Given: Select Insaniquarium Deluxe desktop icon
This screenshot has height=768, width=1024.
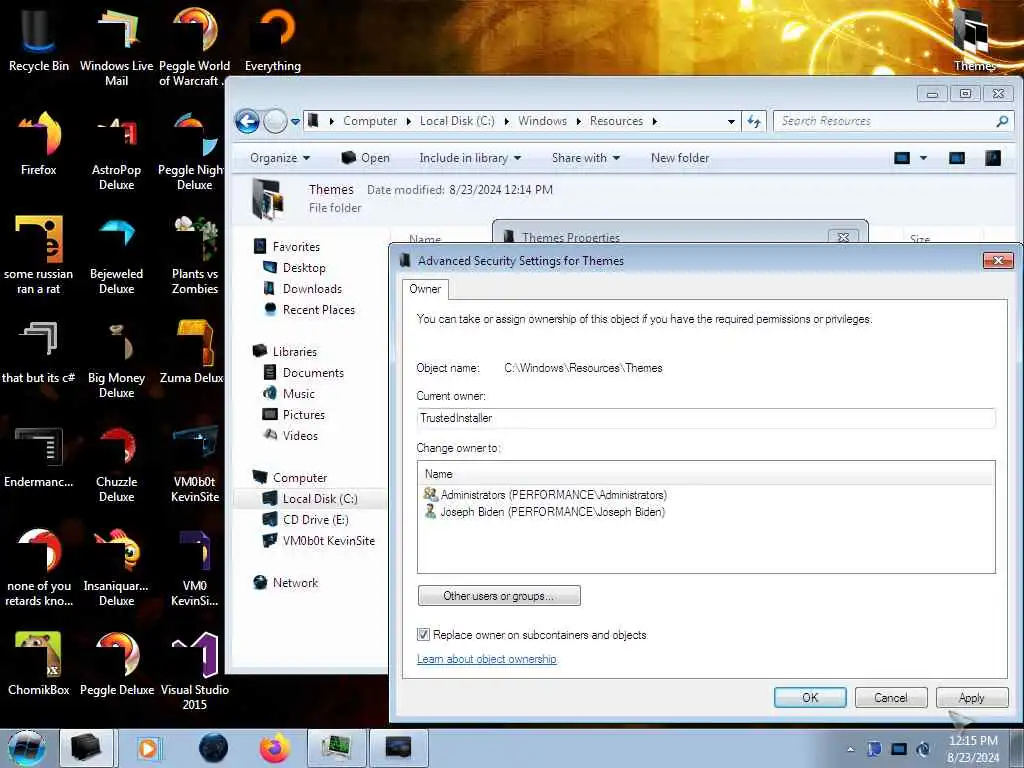Looking at the screenshot, I should point(116,566).
